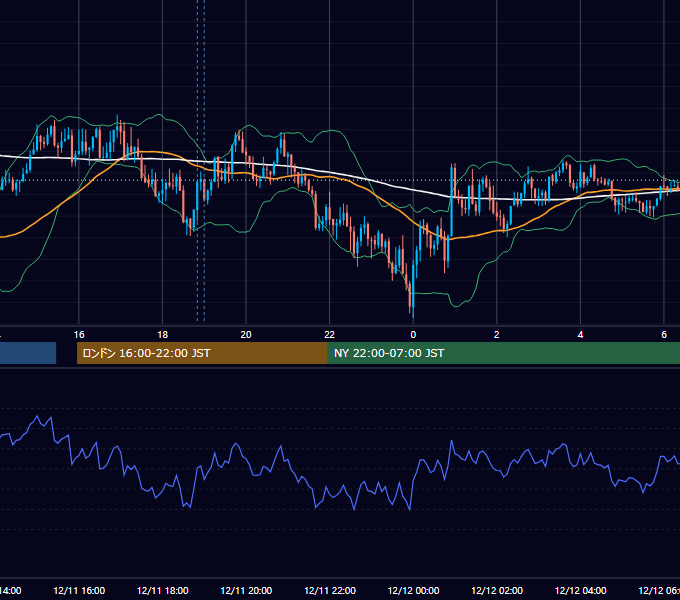Viewport: 680px width, 600px height.
Task: Click the hour label 6 on the axis
Action: click(664, 335)
